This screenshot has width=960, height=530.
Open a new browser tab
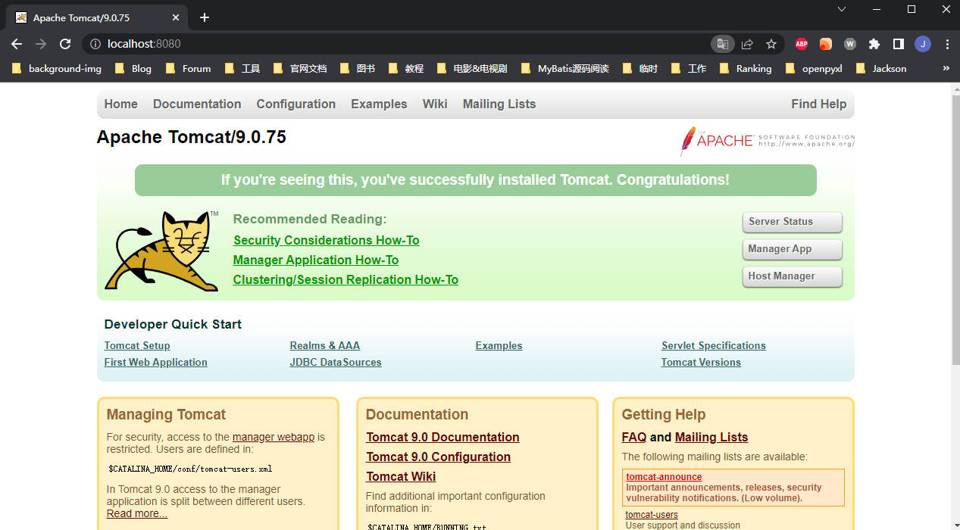point(204,17)
